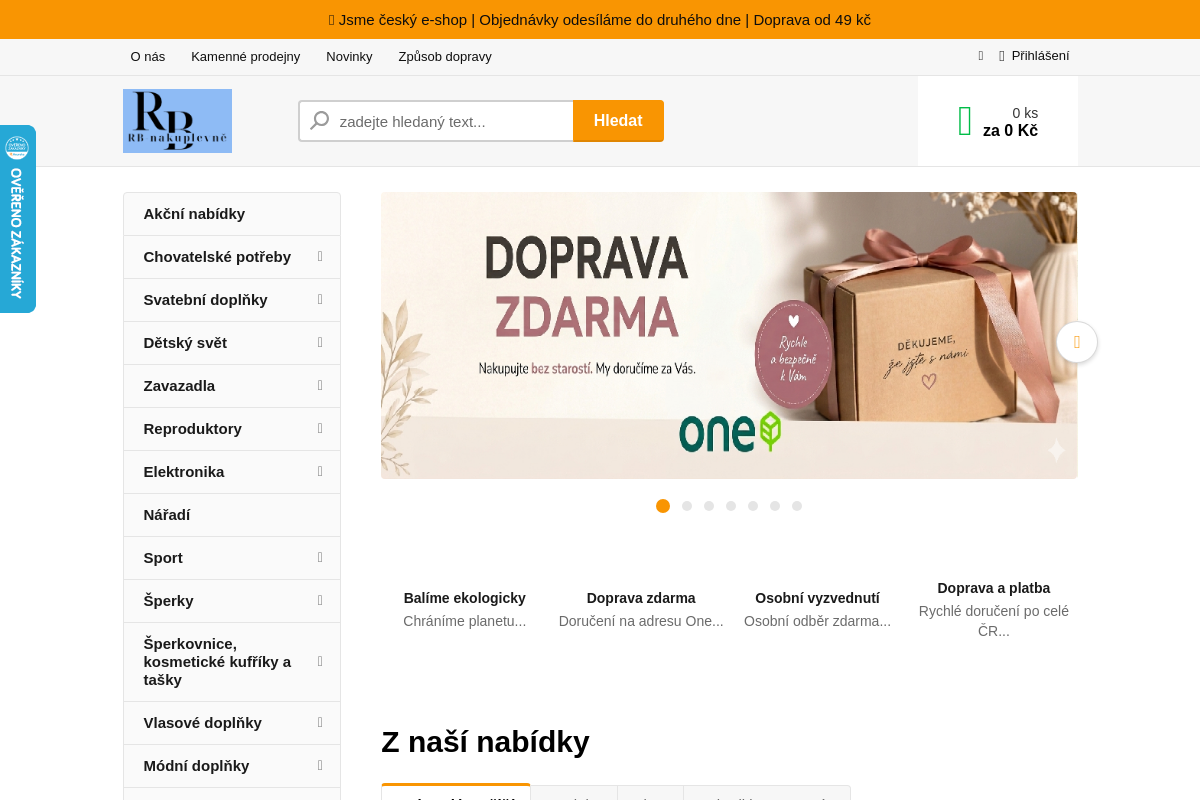Click the Přihlášení login link
The image size is (1200, 800).
(x=1040, y=56)
